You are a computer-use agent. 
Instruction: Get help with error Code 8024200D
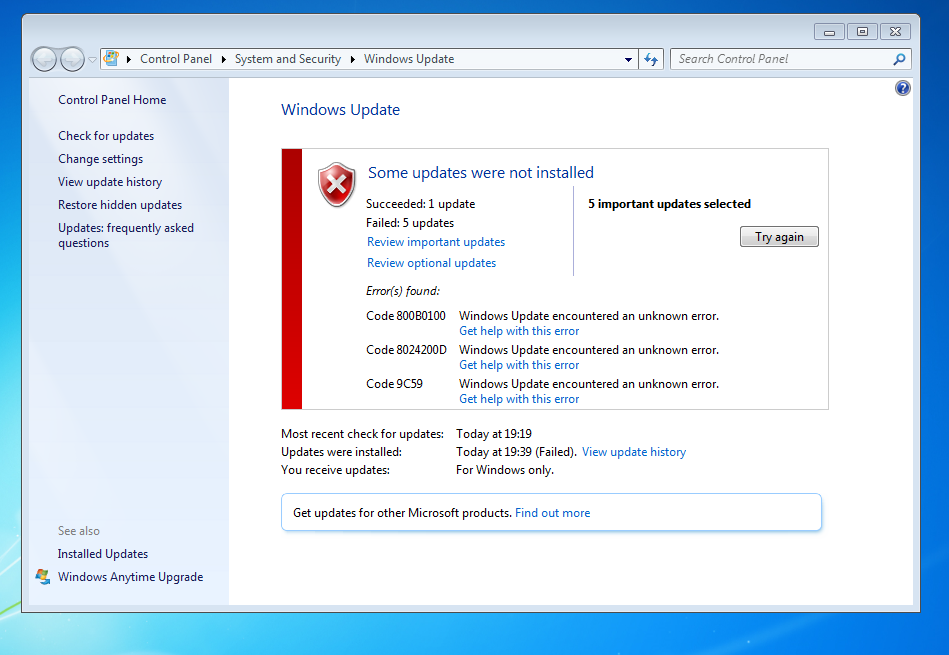point(519,365)
